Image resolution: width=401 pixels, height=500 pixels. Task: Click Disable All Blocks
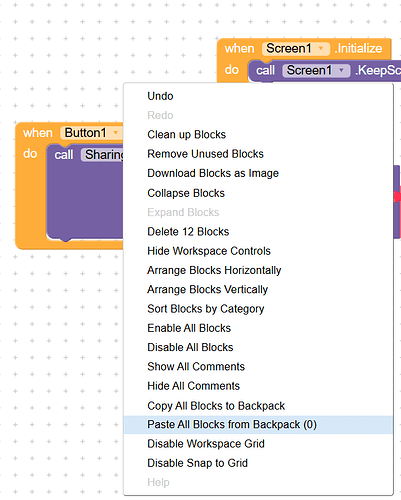[x=258, y=347]
